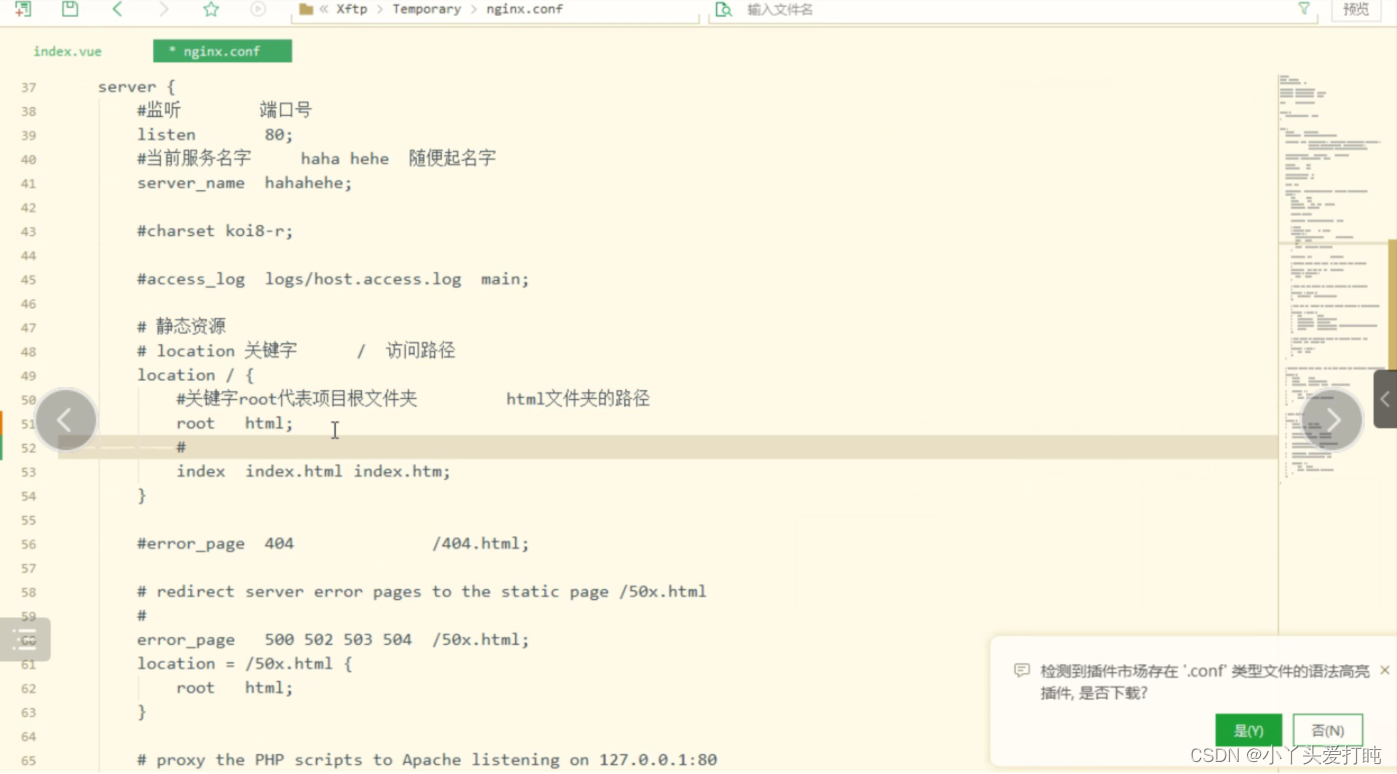Image resolution: width=1397 pixels, height=774 pixels.
Task: Click 'index index.html index.htm;' line
Action: (314, 471)
